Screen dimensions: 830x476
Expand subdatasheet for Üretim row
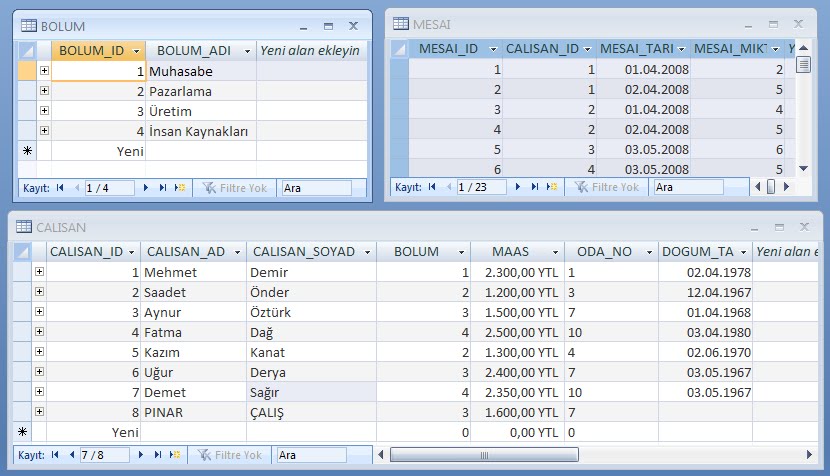[44, 111]
